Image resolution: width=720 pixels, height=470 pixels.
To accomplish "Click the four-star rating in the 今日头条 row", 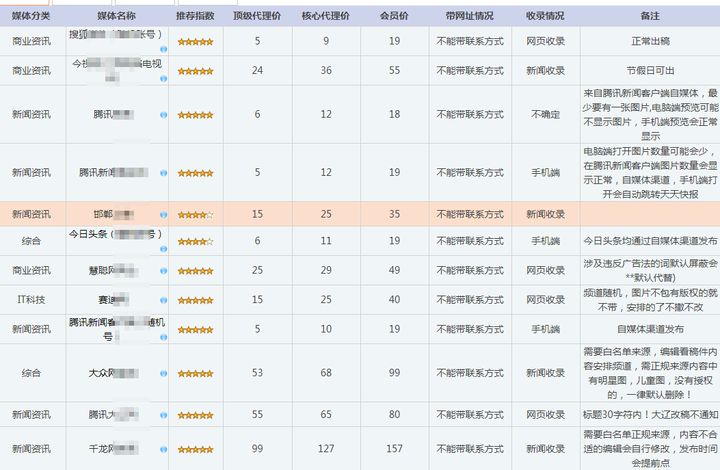I will pyautogui.click(x=196, y=241).
